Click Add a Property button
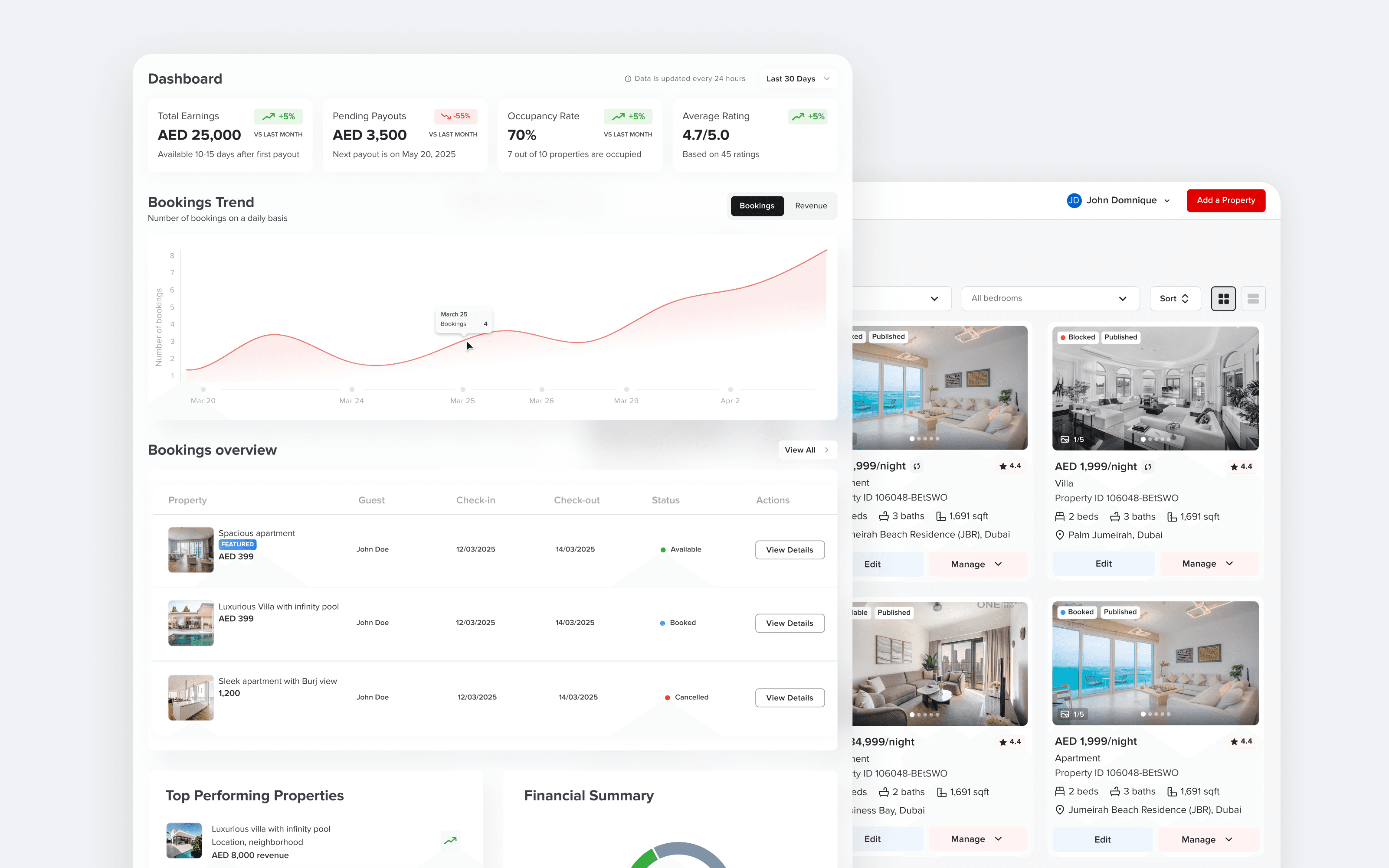This screenshot has width=1389, height=868. 1226,200
